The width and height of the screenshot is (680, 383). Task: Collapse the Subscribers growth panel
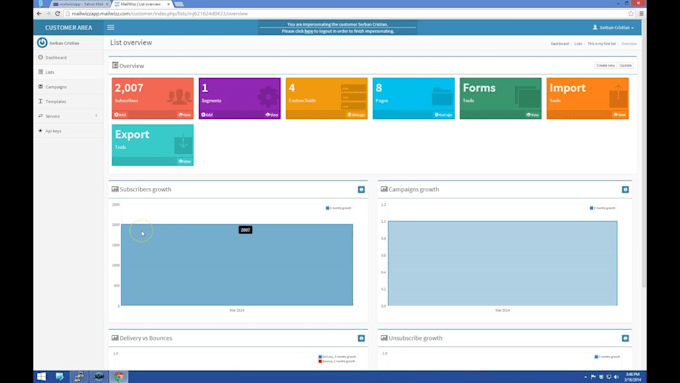pyautogui.click(x=361, y=190)
